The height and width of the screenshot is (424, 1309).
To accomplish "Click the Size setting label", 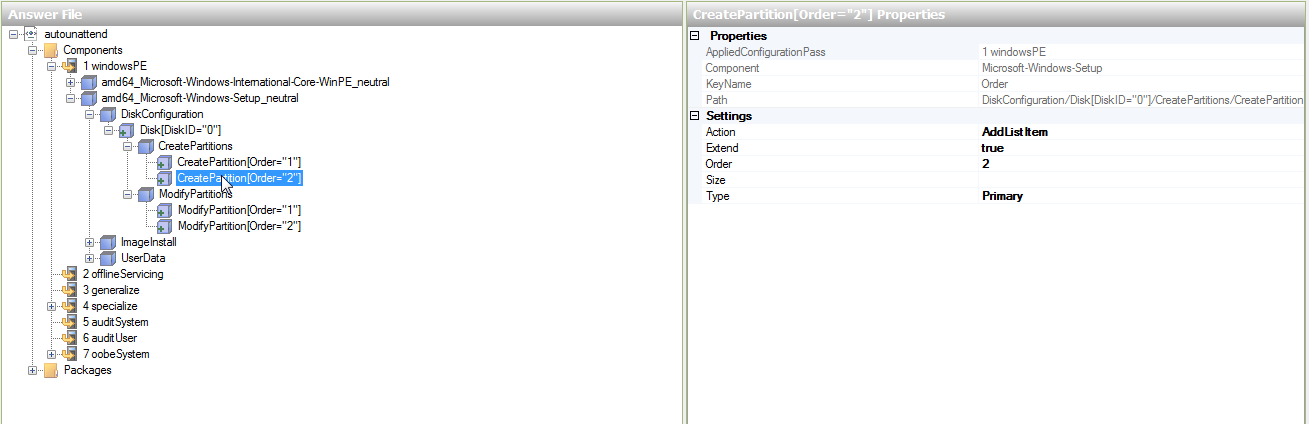I will [x=715, y=180].
